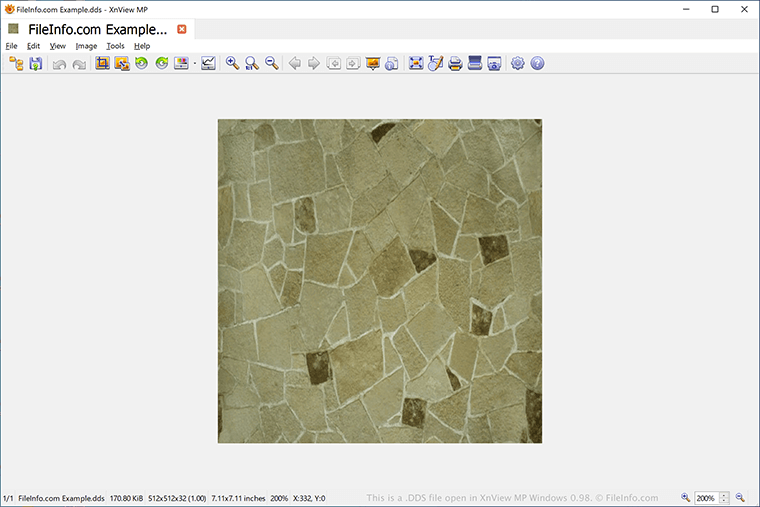Click the Help question mark icon
760x507 pixels.
point(537,63)
